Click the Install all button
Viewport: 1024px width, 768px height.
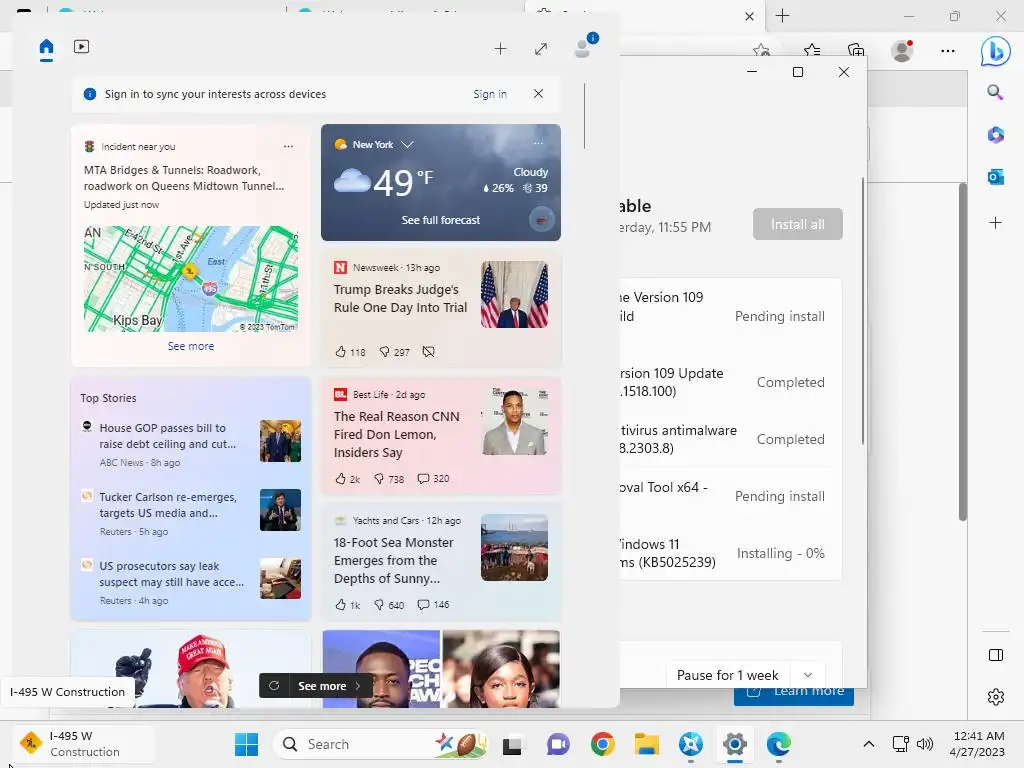pyautogui.click(x=797, y=224)
